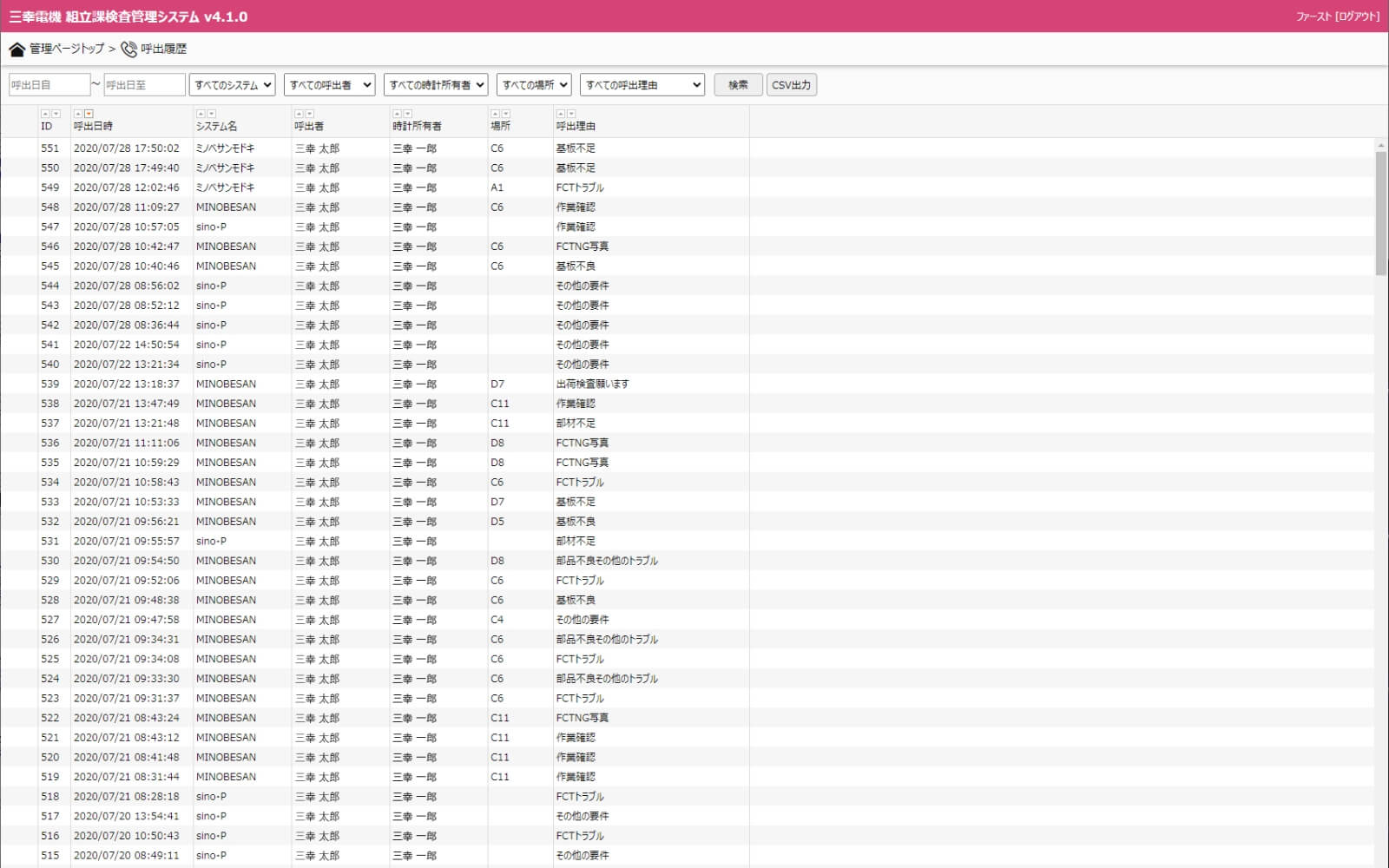Open the すべての時計所有者 dropdown
The image size is (1389, 868).
click(436, 85)
